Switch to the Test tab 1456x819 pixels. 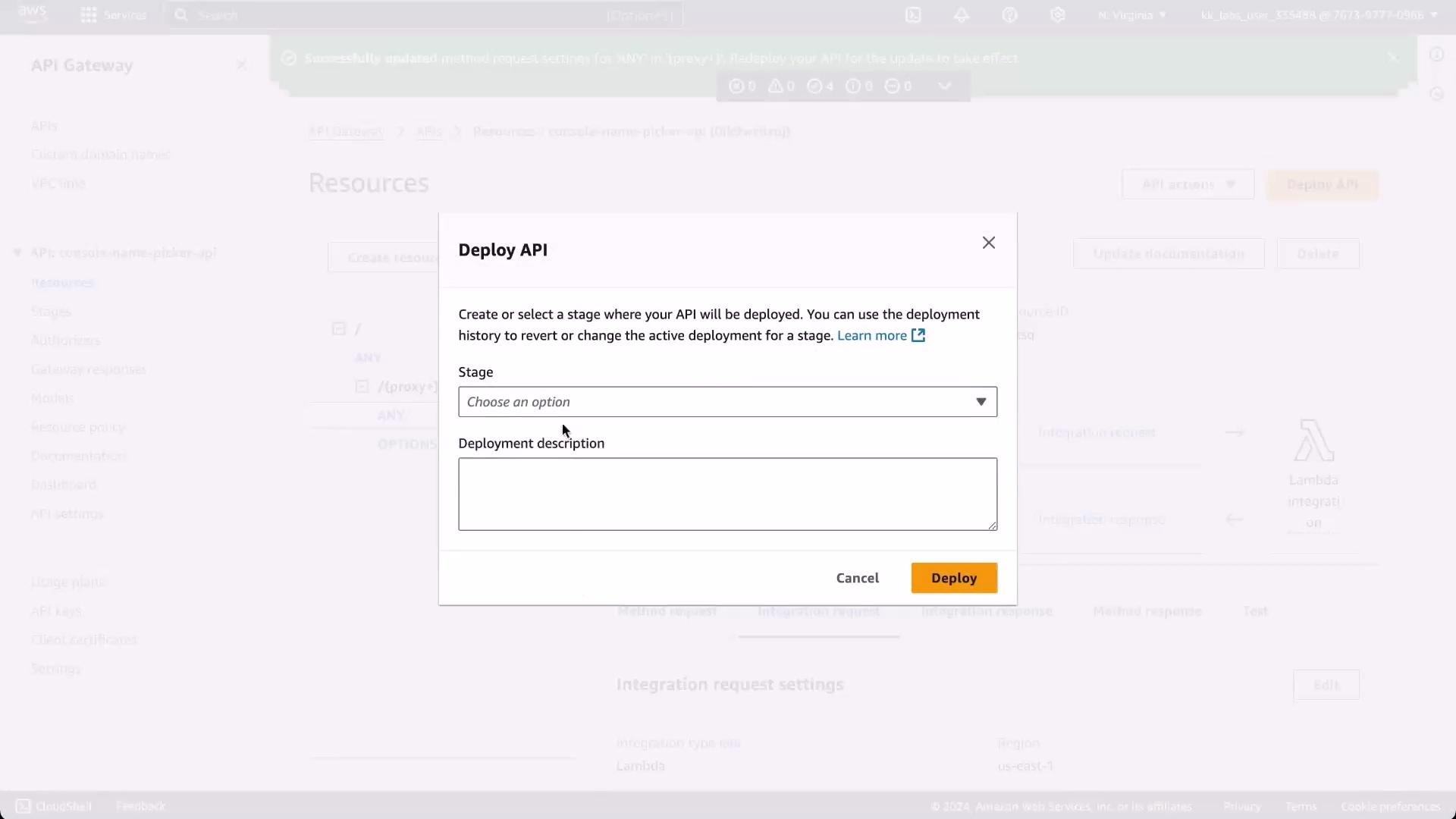(x=1255, y=611)
